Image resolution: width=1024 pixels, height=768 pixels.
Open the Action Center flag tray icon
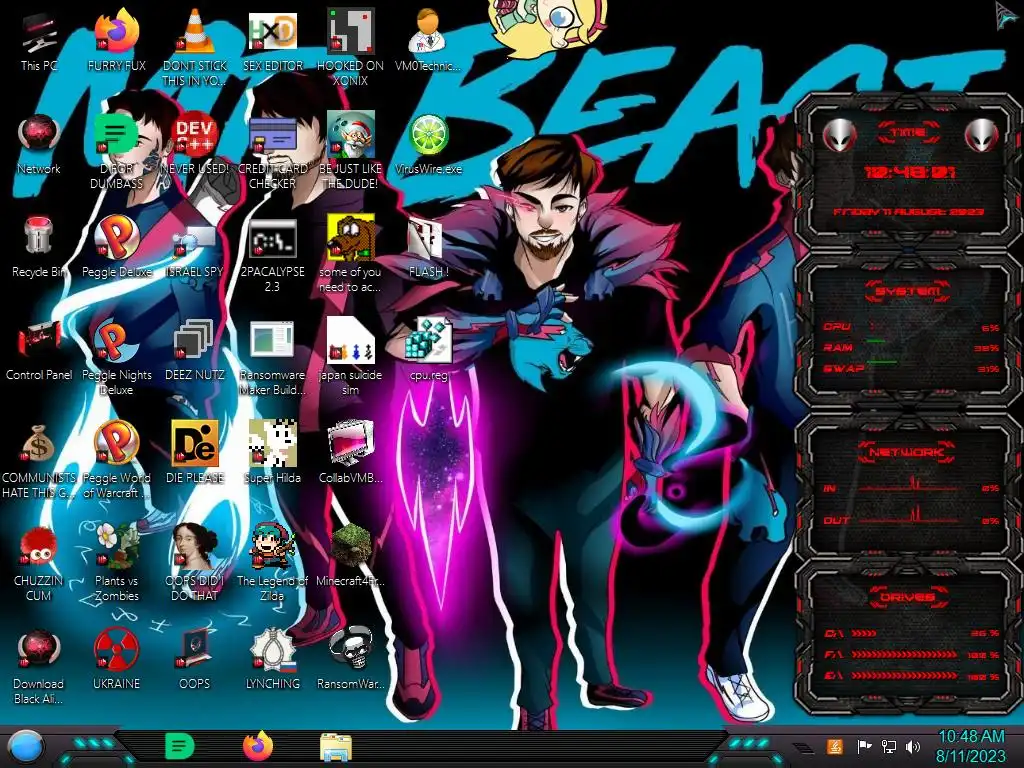pyautogui.click(x=864, y=746)
